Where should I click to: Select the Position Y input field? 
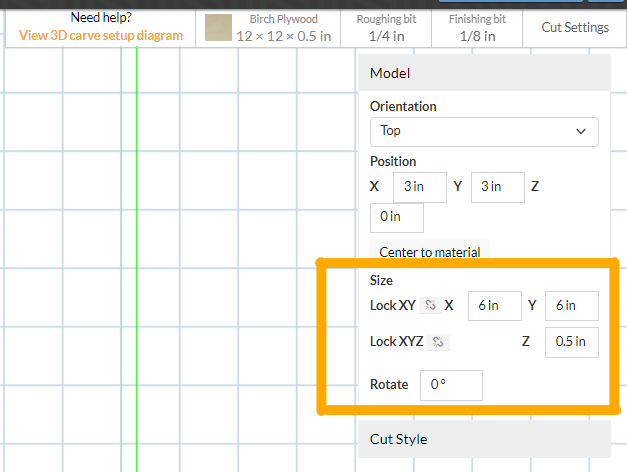(x=497, y=186)
